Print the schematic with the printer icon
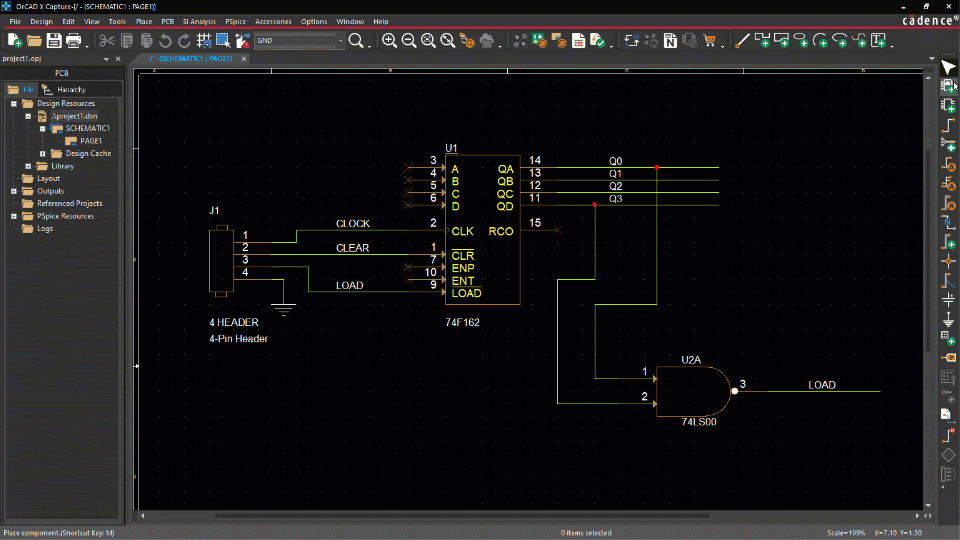960x540 pixels. 73,41
